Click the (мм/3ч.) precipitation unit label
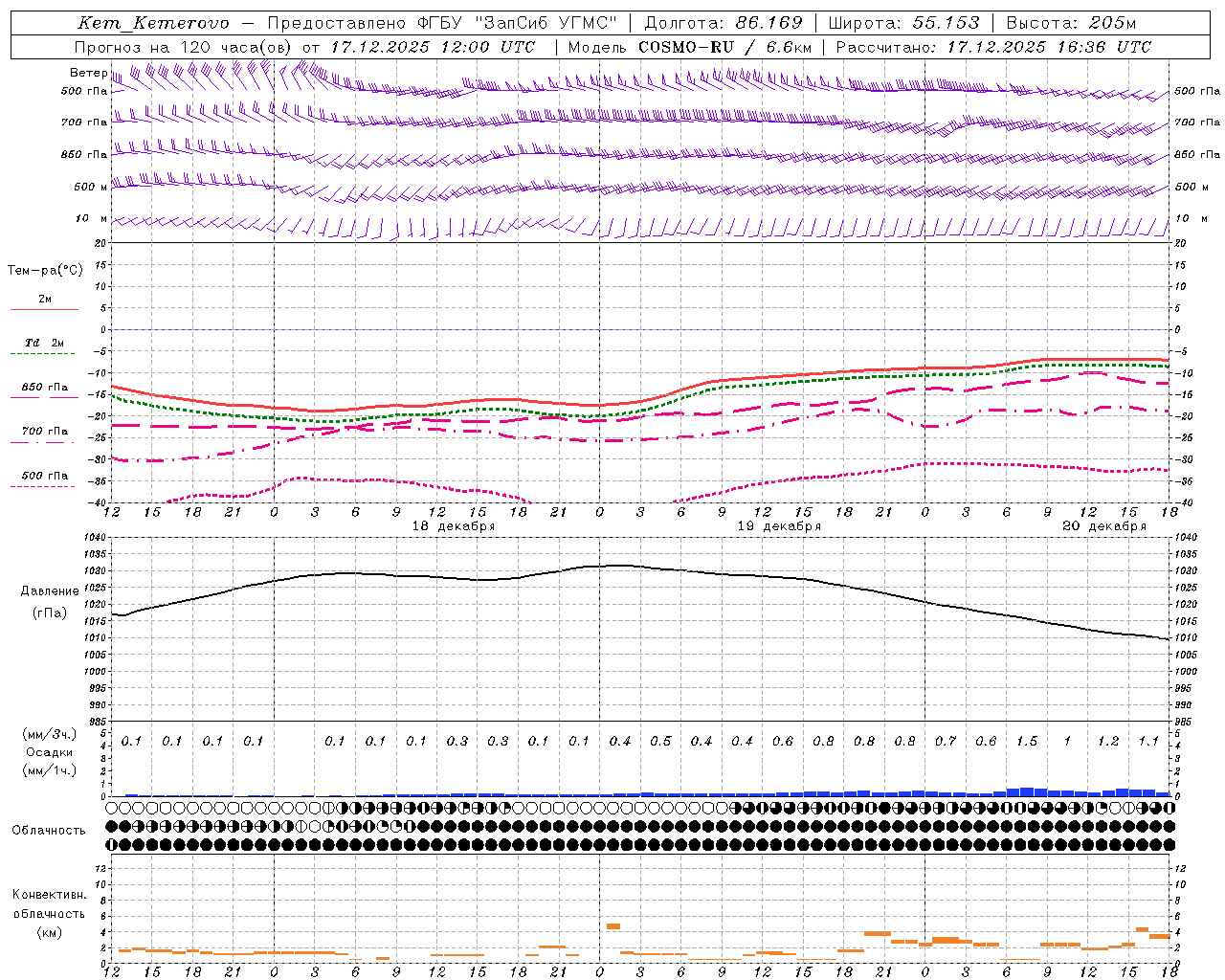Image resolution: width=1225 pixels, height=980 pixels. point(48,734)
